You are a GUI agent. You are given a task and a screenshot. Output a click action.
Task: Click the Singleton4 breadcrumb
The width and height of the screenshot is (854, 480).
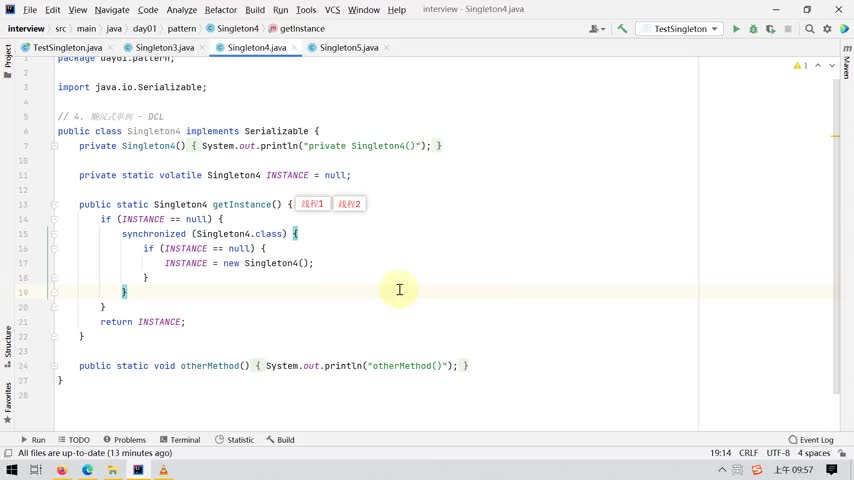[x=233, y=29]
